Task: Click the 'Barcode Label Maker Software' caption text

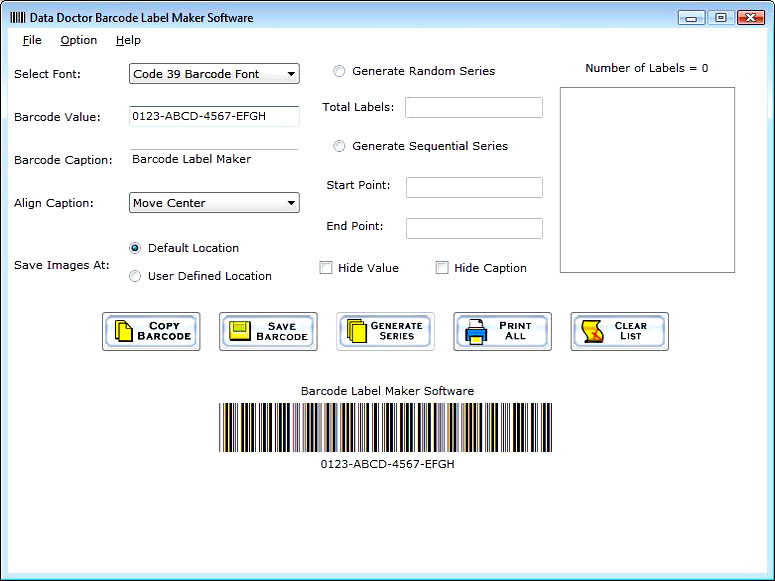Action: coord(388,391)
